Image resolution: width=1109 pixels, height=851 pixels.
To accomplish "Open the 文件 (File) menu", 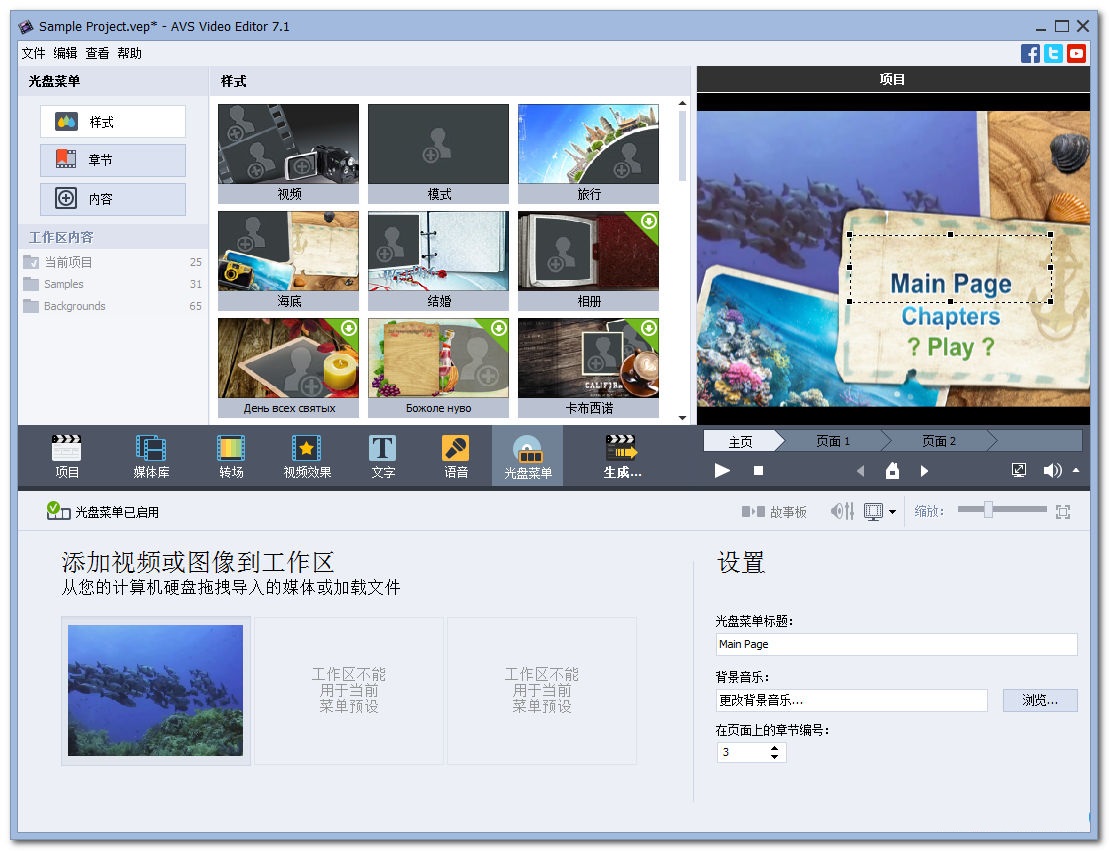I will [33, 54].
